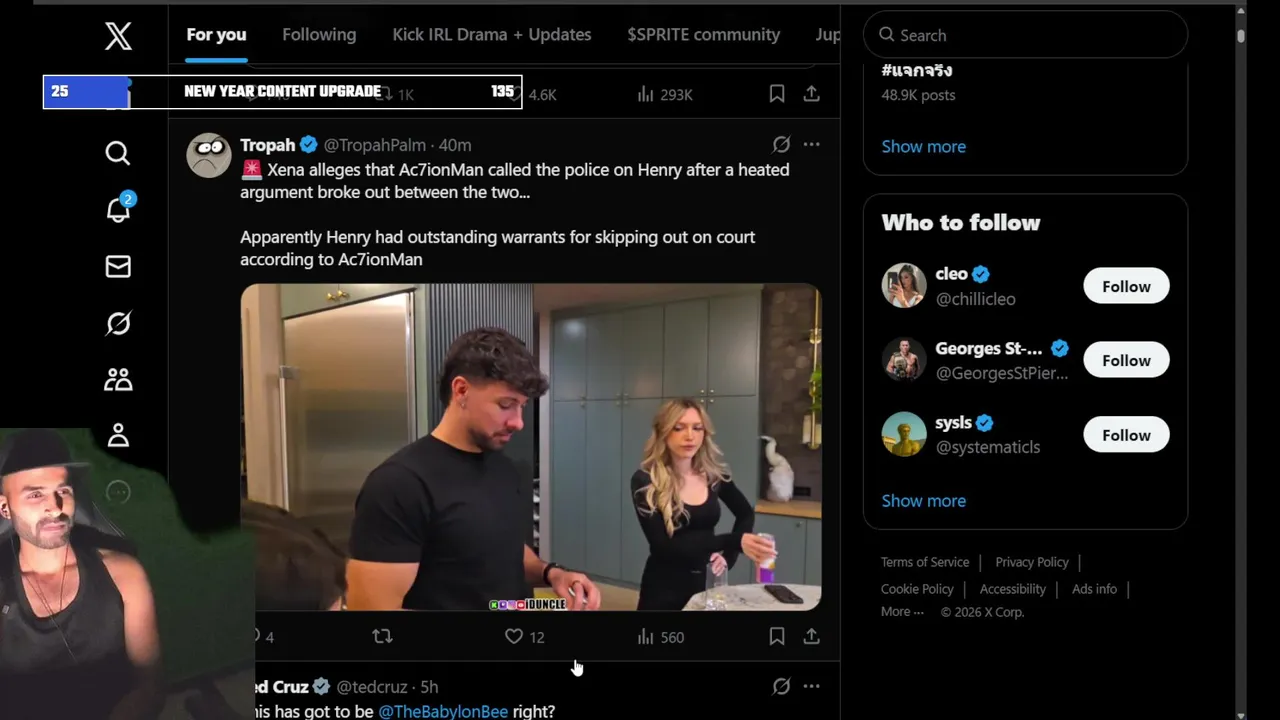Open the Privacy Policy link

1031,562
